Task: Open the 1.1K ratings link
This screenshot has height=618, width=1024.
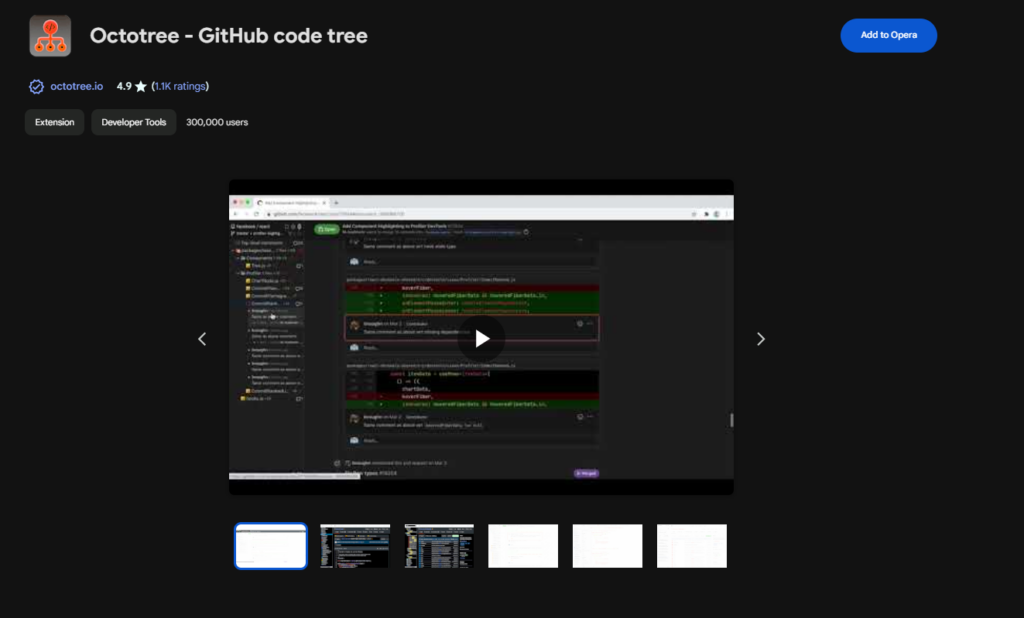Action: tap(180, 86)
